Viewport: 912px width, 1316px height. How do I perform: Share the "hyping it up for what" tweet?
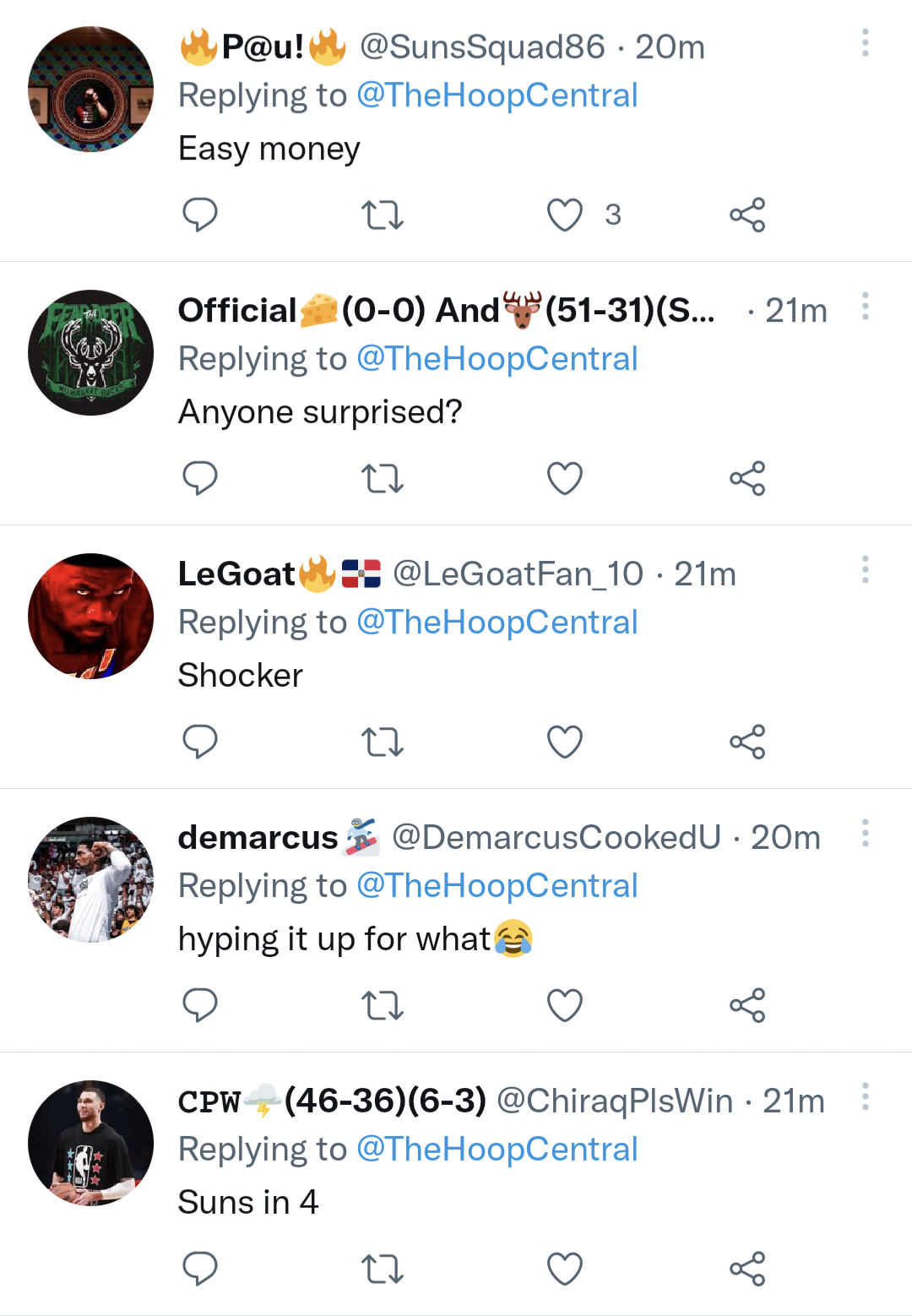(x=747, y=1005)
